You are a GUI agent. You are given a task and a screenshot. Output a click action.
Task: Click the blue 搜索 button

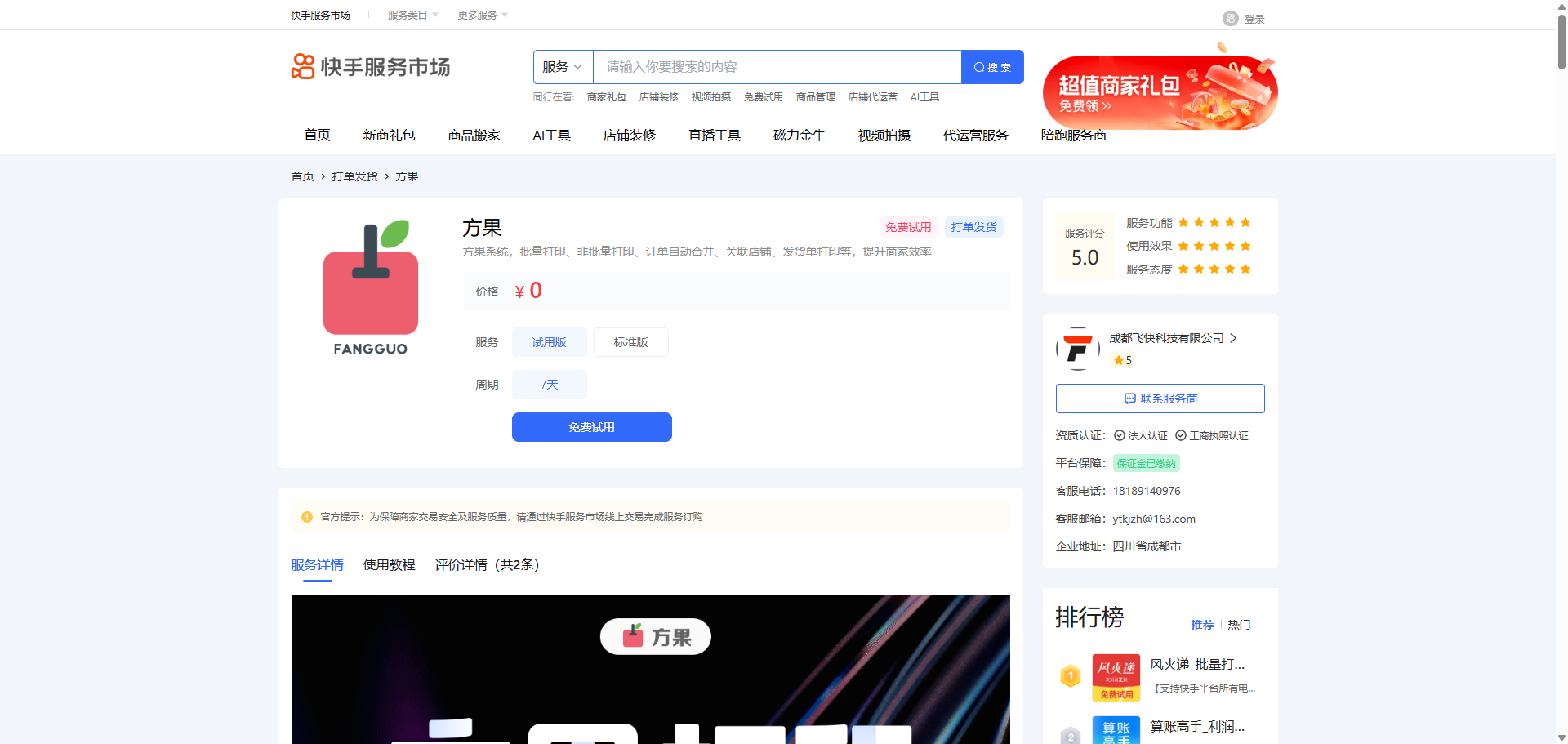(992, 67)
